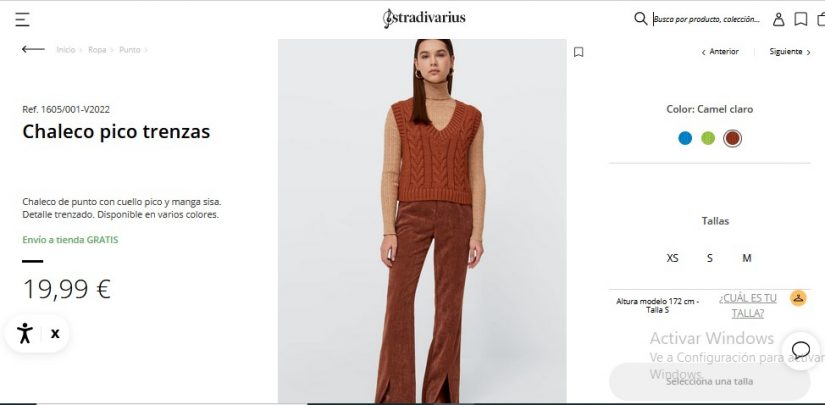Open Ropa breadcrumb link

coord(97,49)
